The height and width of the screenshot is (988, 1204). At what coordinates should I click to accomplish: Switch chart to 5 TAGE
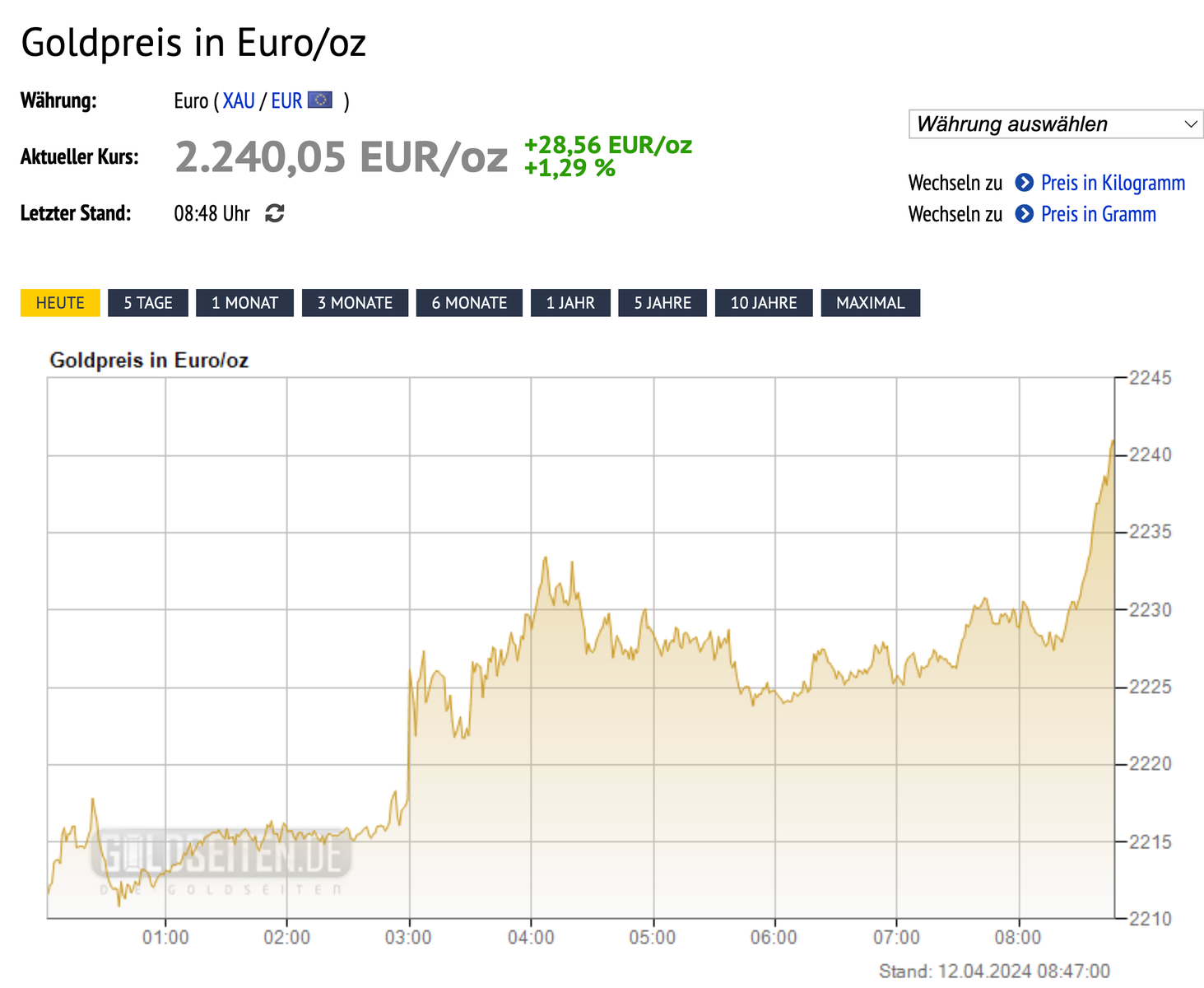coord(148,303)
